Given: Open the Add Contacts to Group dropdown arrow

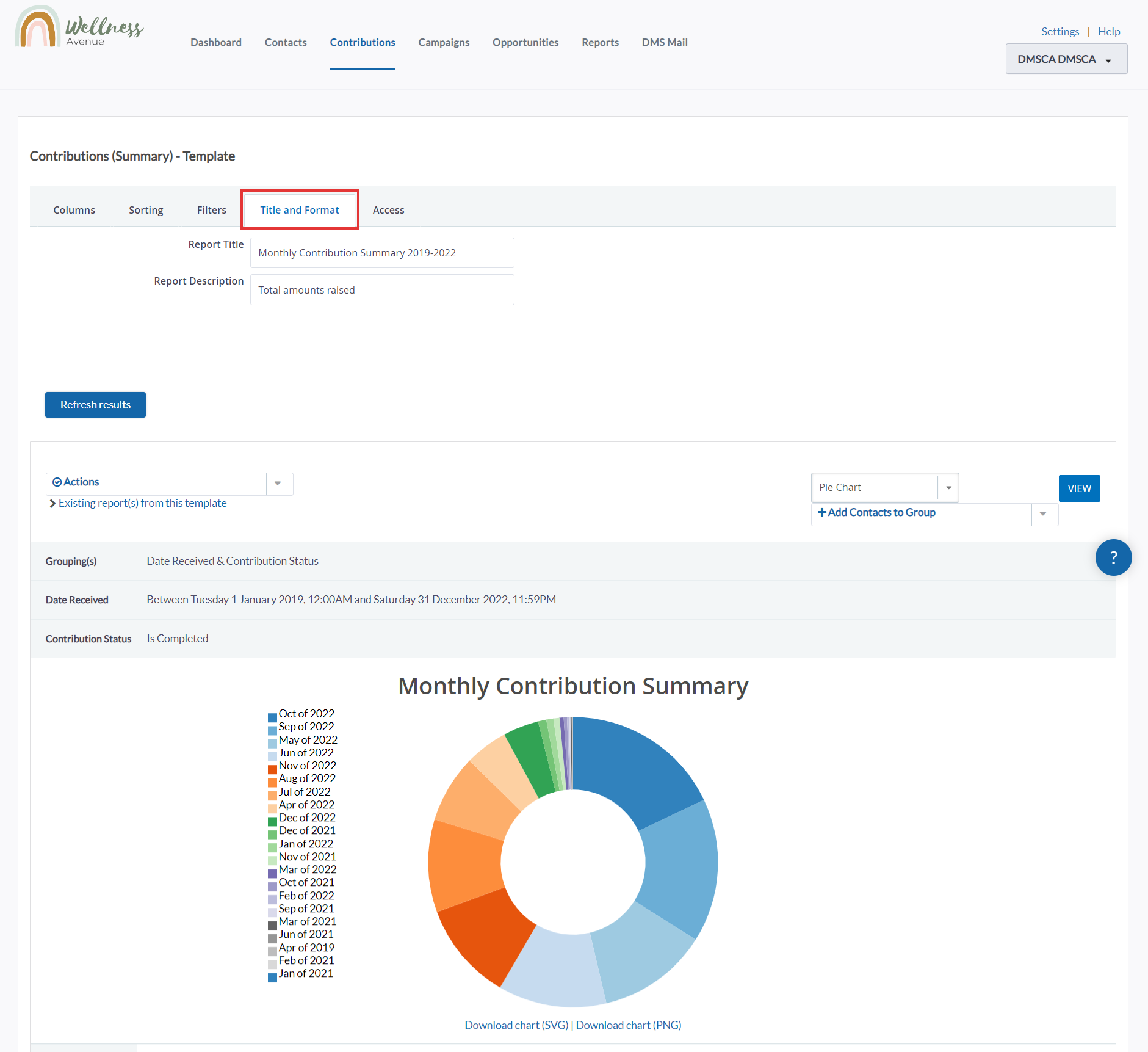Looking at the screenshot, I should tap(1043, 514).
